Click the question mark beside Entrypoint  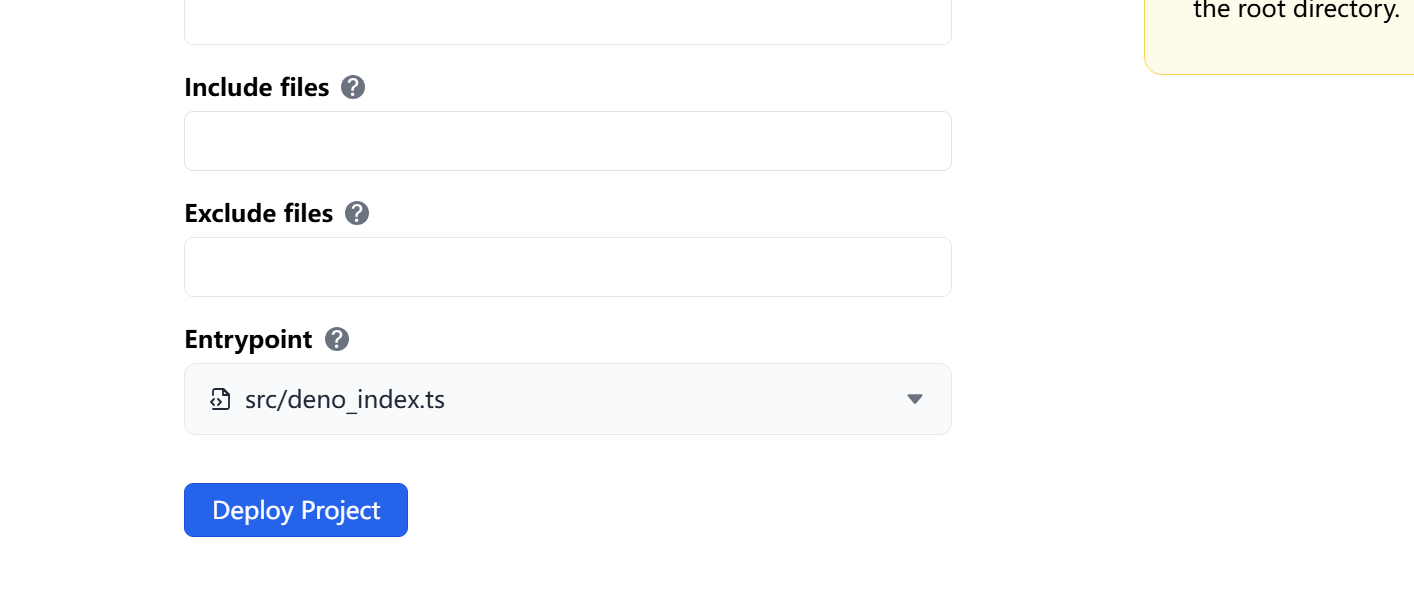(337, 340)
